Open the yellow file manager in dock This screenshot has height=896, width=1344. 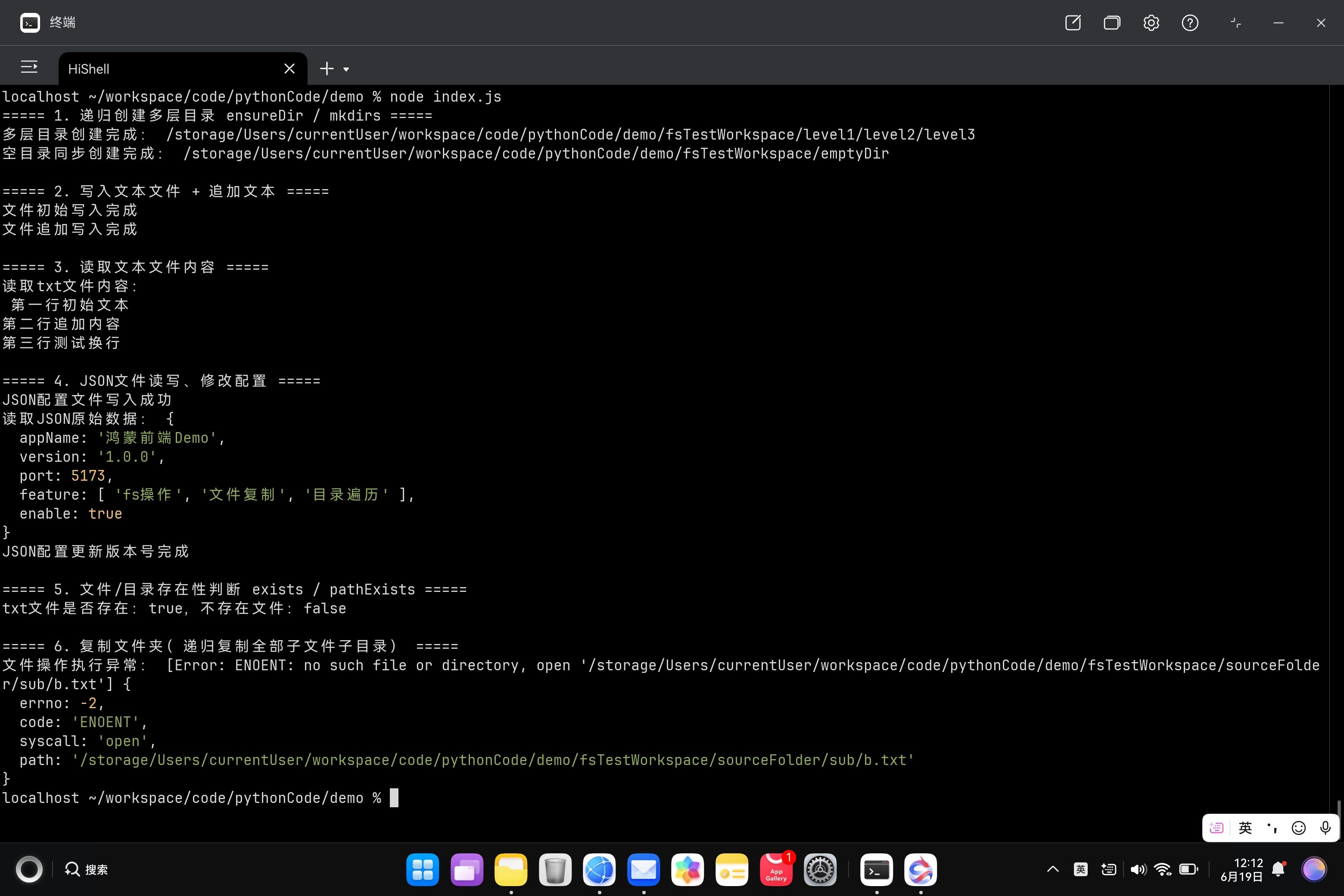511,870
